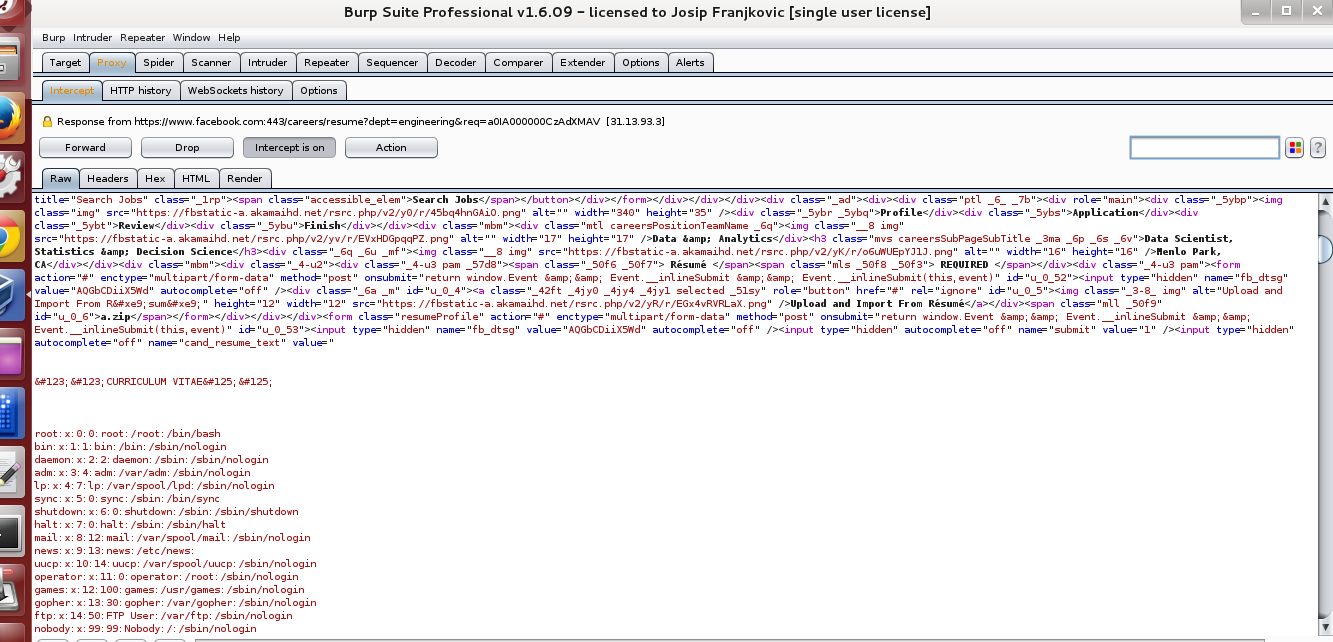Viewport: 1333px width, 642px height.
Task: Open the Scanner tab
Action: point(212,62)
